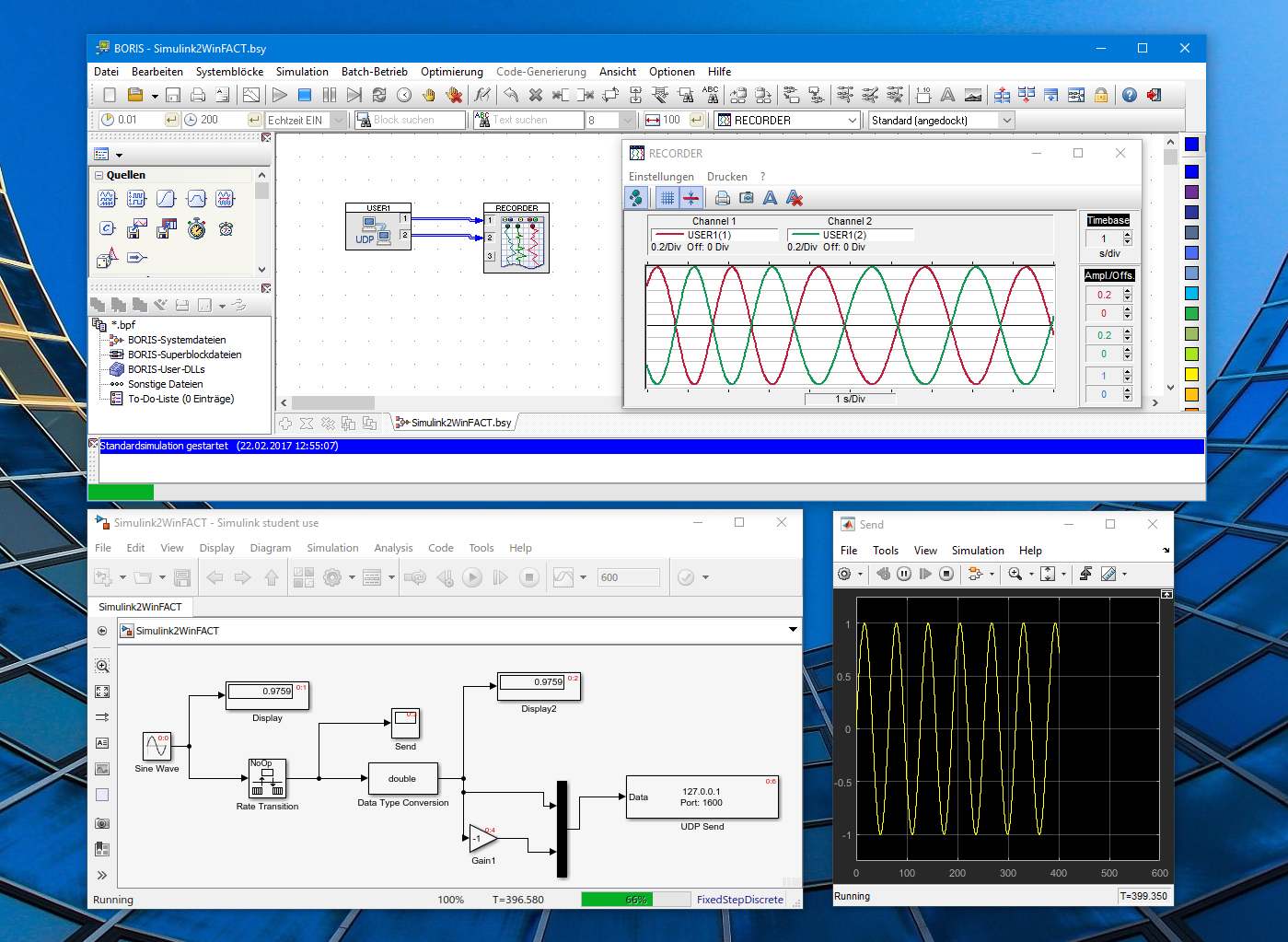
Task: Select the yellow color swatch in BORIS palette
Action: (x=1191, y=374)
